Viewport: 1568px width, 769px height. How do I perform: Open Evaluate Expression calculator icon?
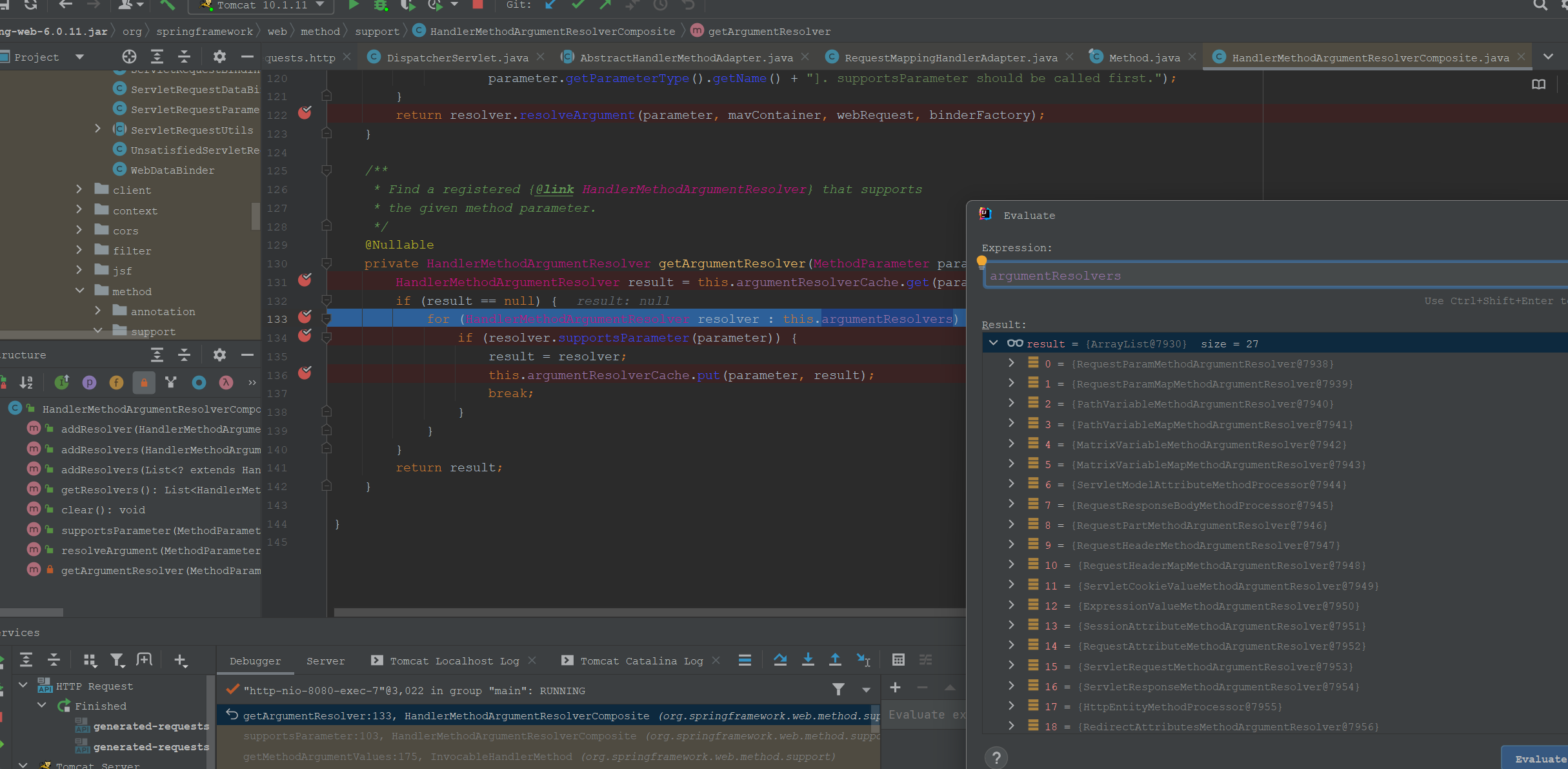pos(898,660)
